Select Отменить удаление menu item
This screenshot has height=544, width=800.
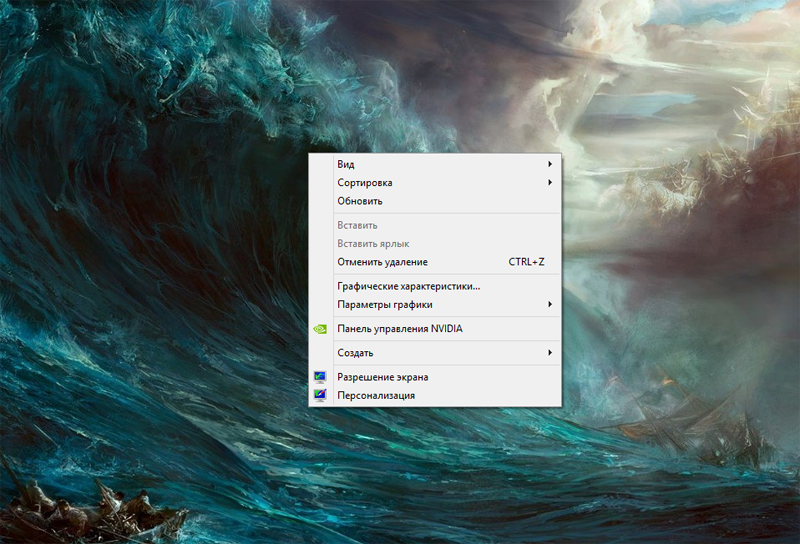tap(435, 262)
